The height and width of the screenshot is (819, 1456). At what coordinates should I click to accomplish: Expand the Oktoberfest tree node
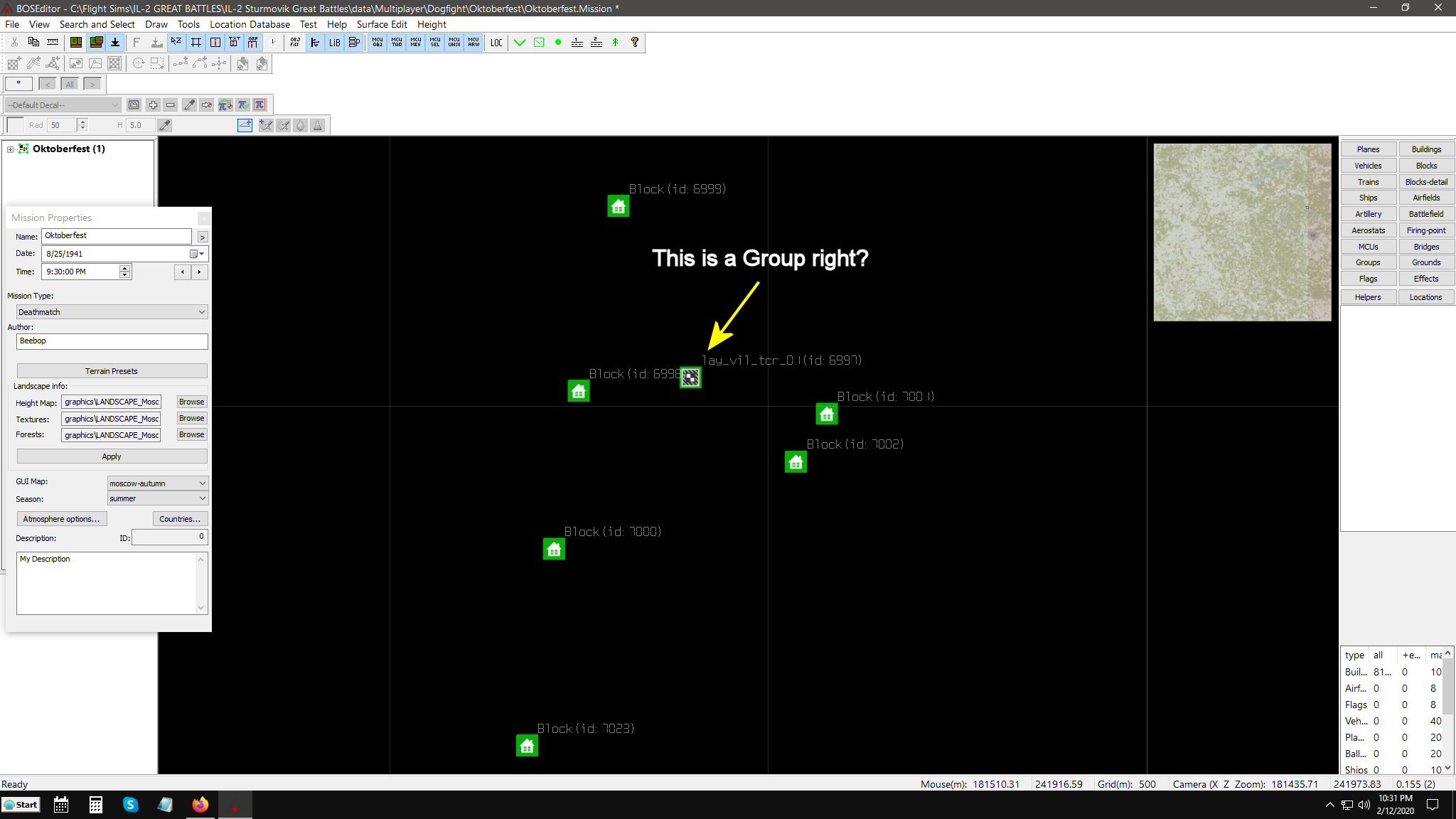tap(10, 149)
